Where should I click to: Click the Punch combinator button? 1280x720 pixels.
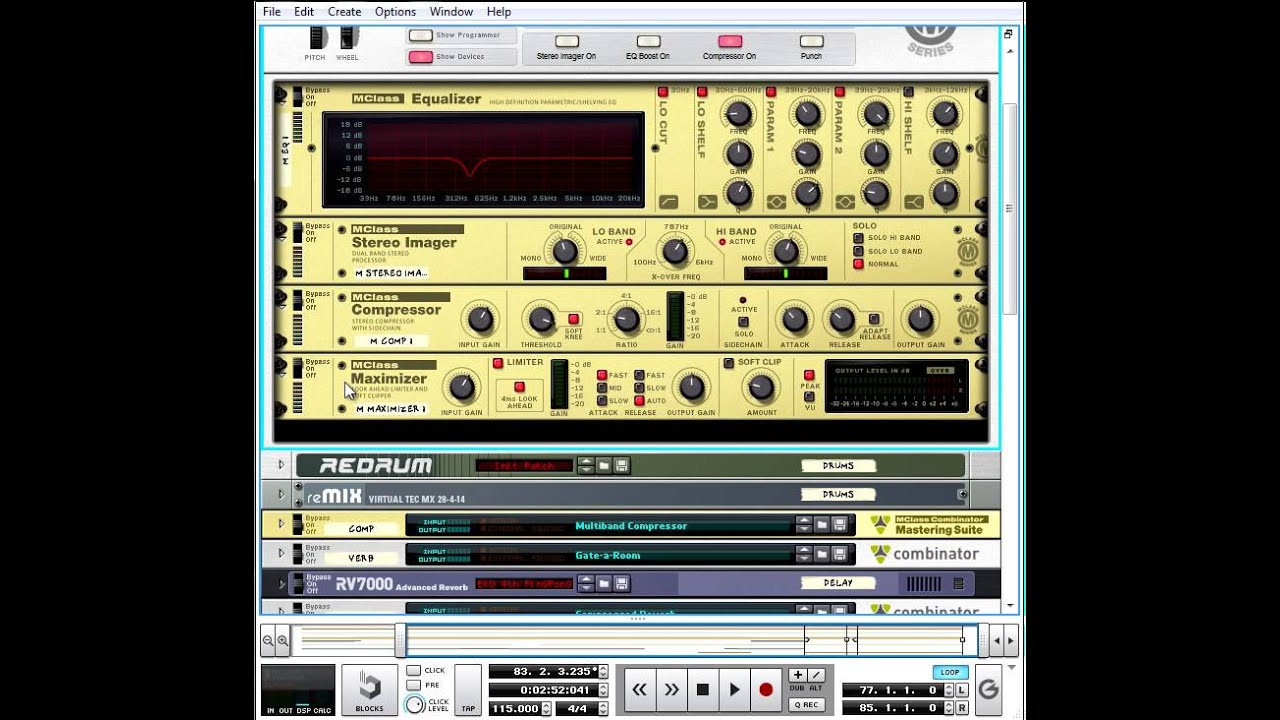click(811, 41)
